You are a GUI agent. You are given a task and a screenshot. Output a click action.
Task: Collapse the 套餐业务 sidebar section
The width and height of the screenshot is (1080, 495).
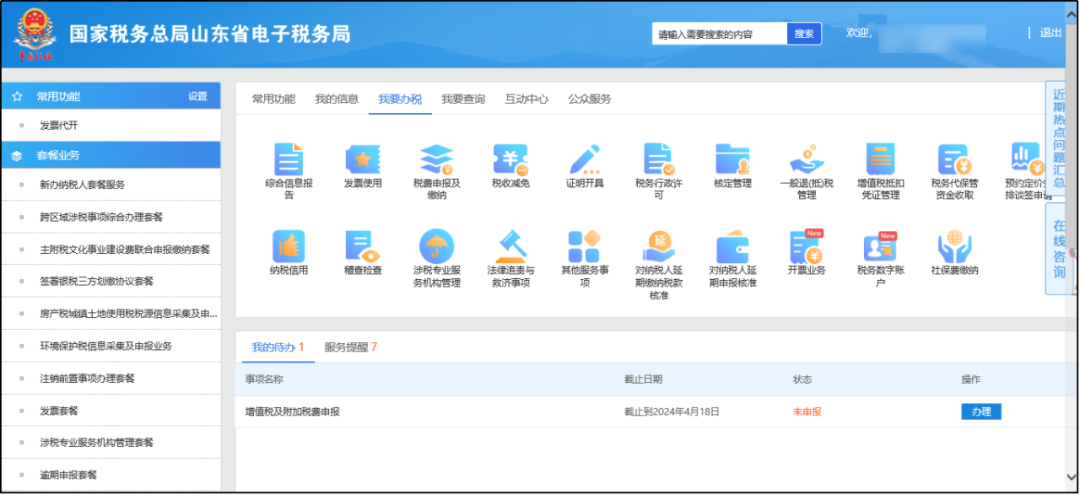(110, 156)
